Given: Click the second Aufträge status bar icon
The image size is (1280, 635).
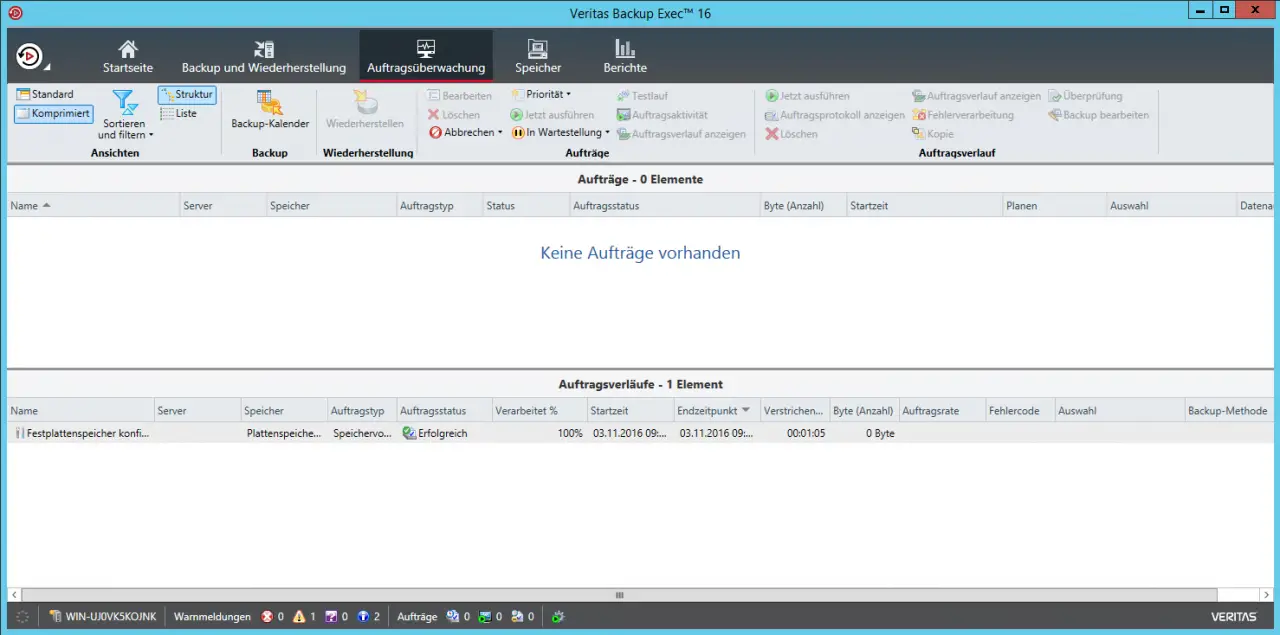Looking at the screenshot, I should (x=485, y=617).
